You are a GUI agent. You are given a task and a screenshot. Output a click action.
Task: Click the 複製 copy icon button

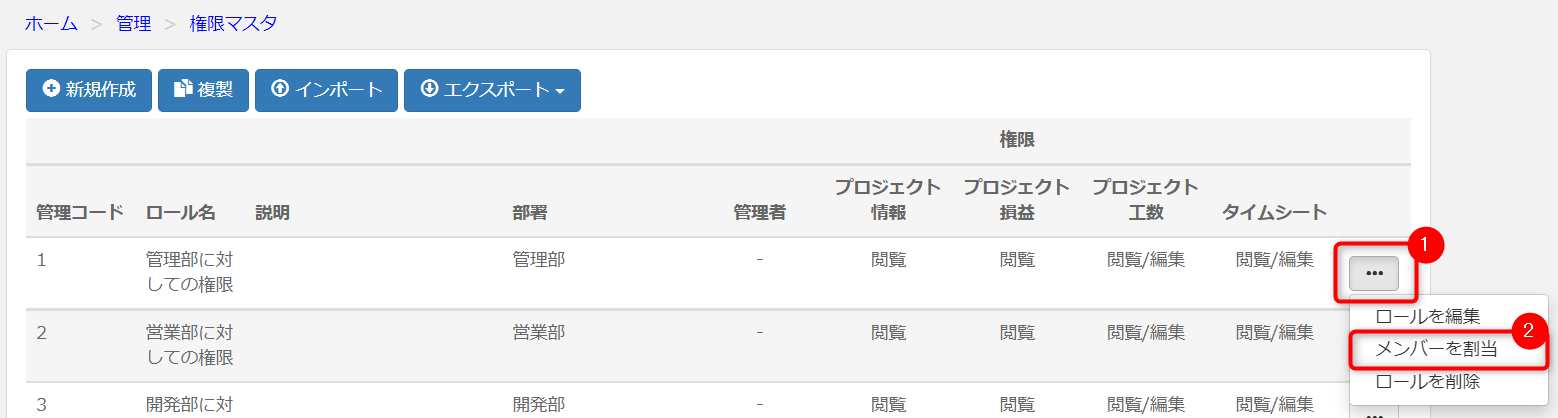pyautogui.click(x=203, y=90)
